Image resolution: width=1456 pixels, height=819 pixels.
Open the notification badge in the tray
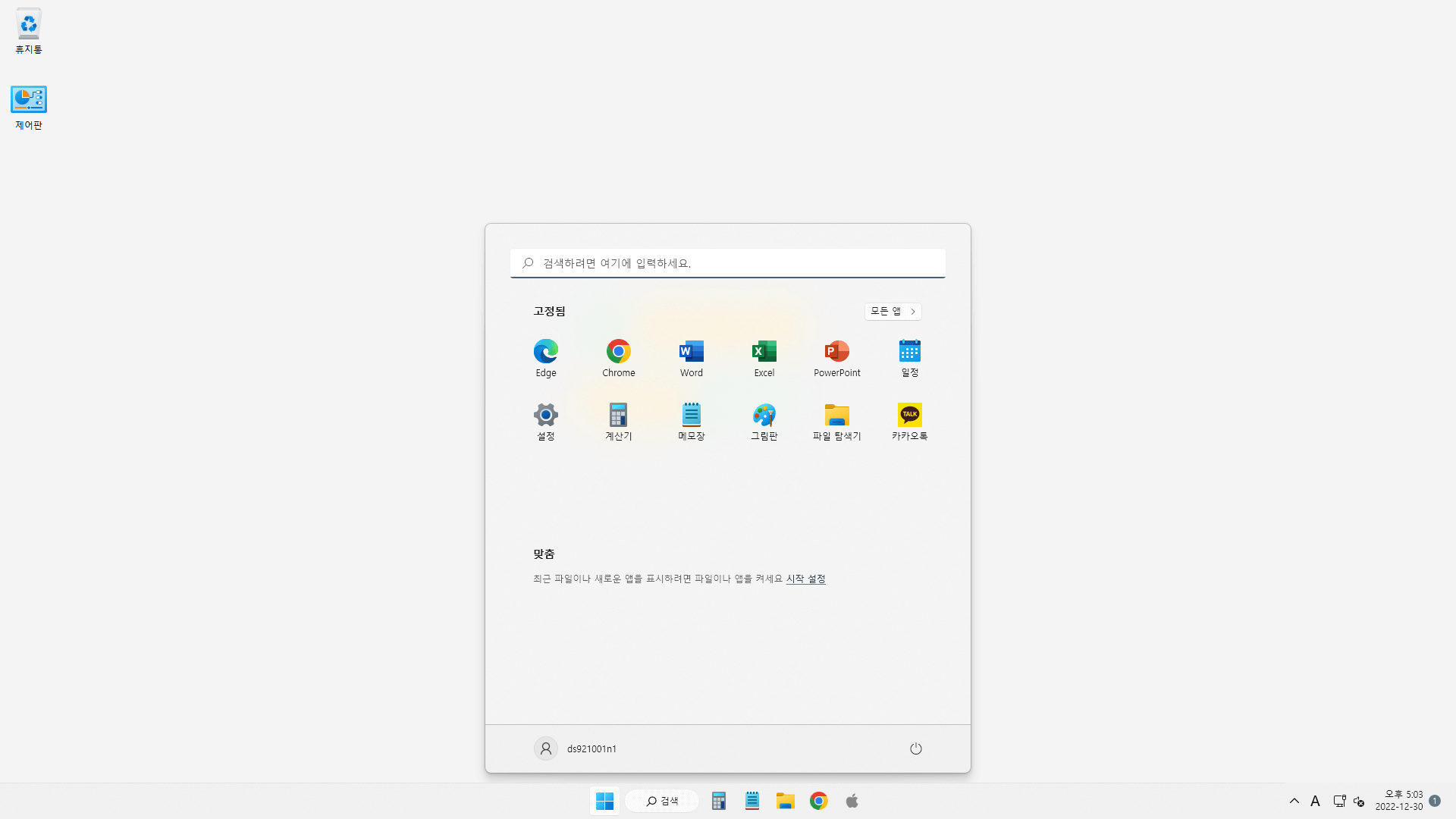pos(1435,801)
